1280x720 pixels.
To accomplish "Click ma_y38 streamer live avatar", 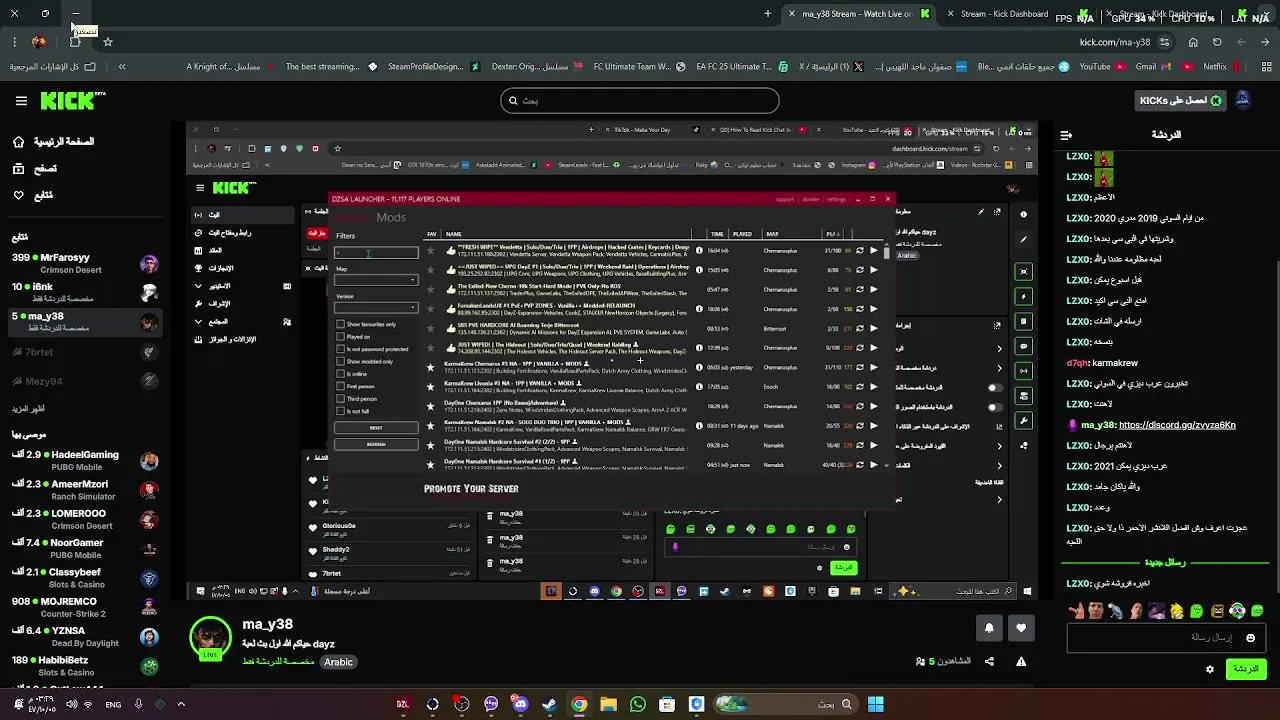I will 210,639.
